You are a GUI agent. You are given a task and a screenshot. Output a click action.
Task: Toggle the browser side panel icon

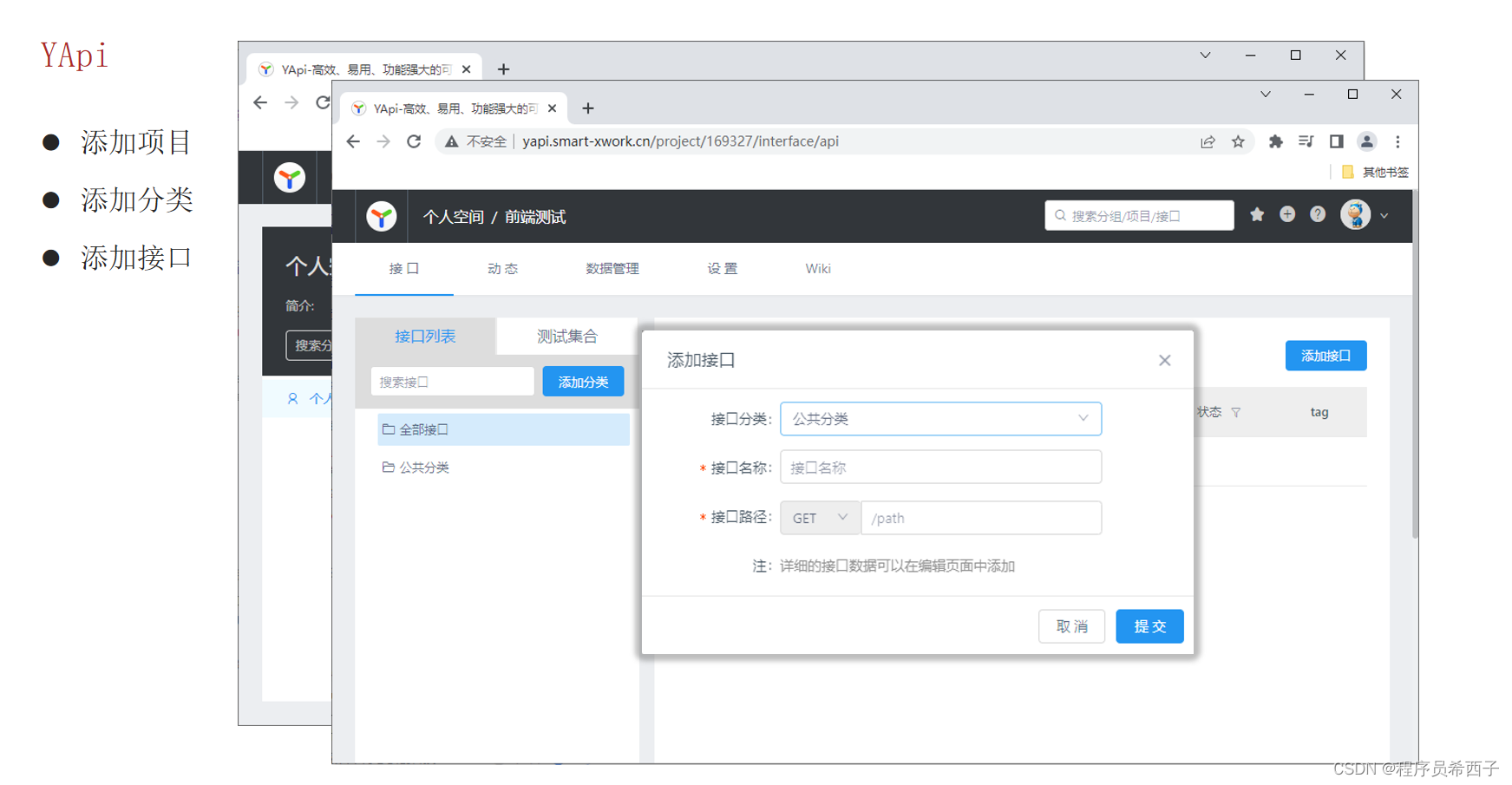click(x=1336, y=141)
